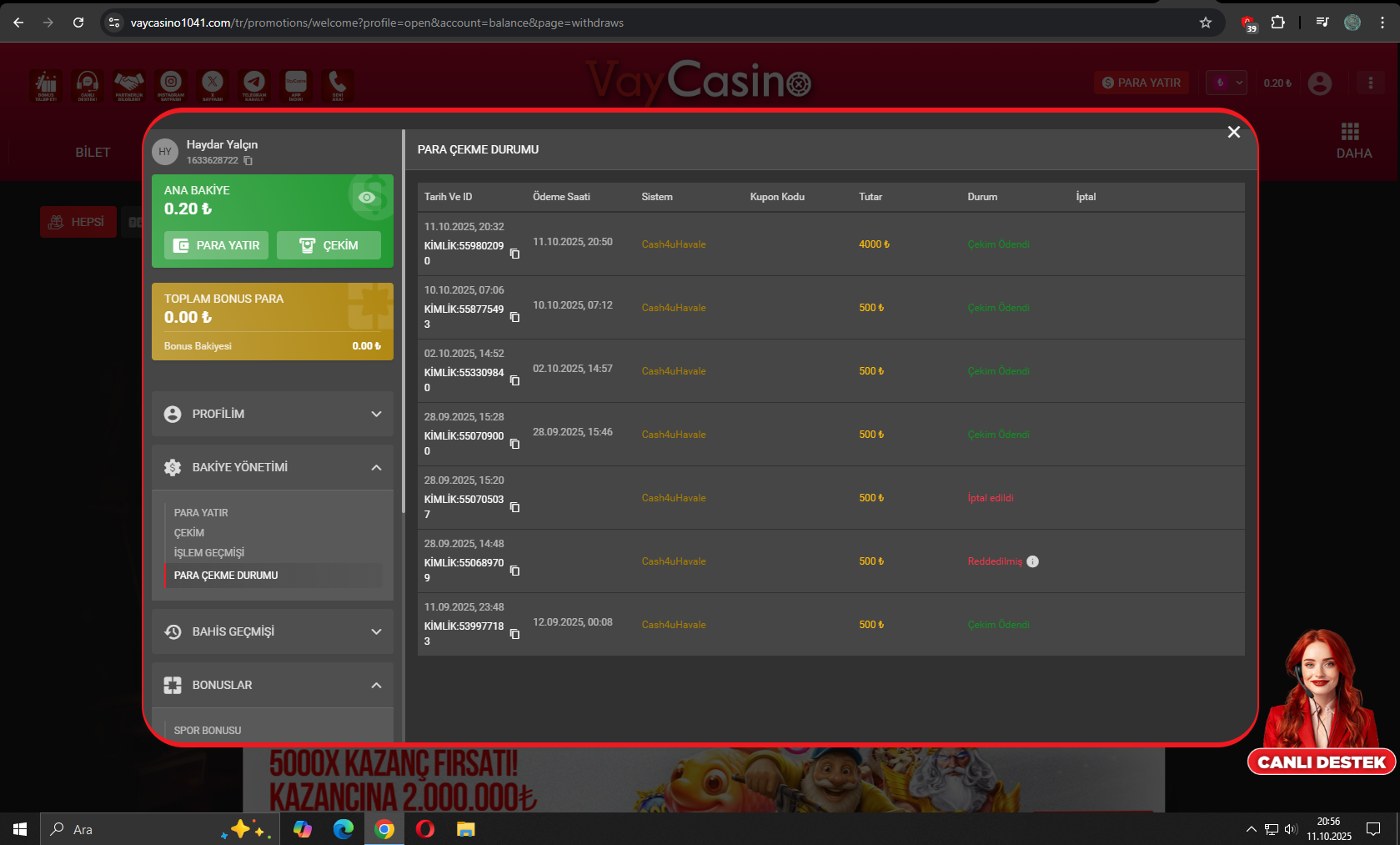
Task: Open the currency selector dropdown
Action: (x=1226, y=83)
